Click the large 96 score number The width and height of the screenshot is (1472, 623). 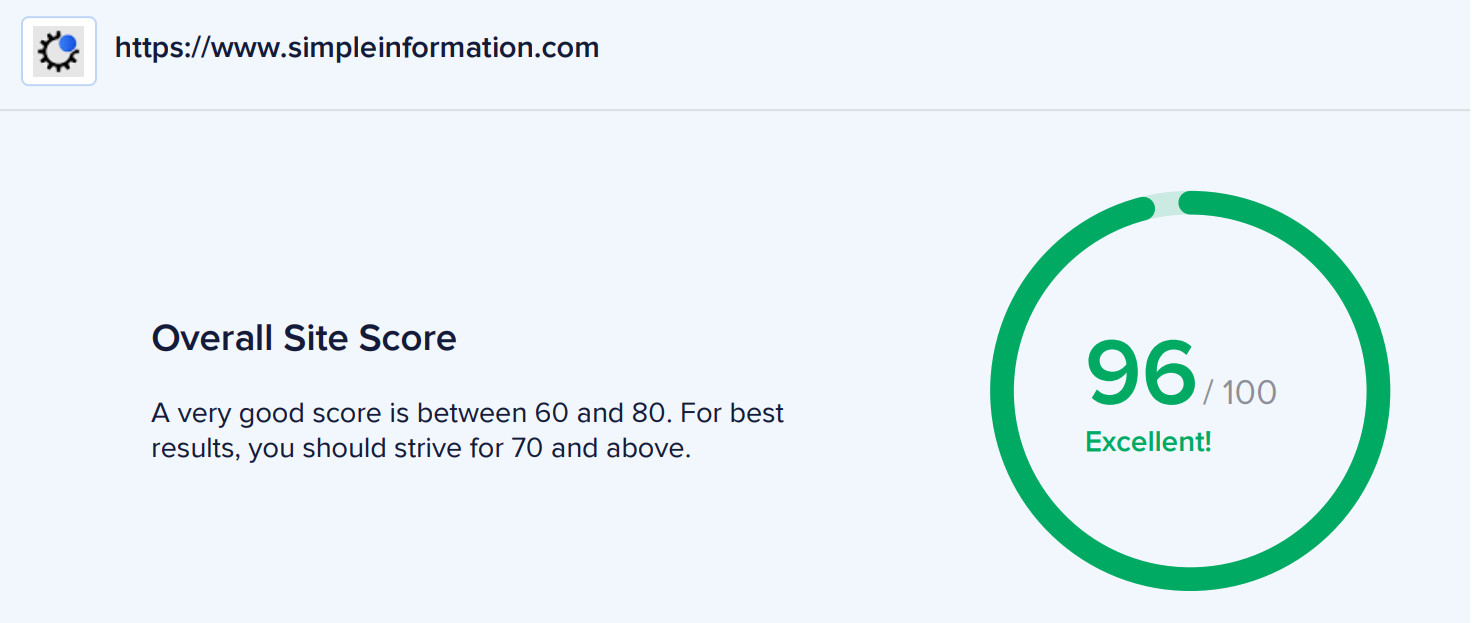[1141, 373]
